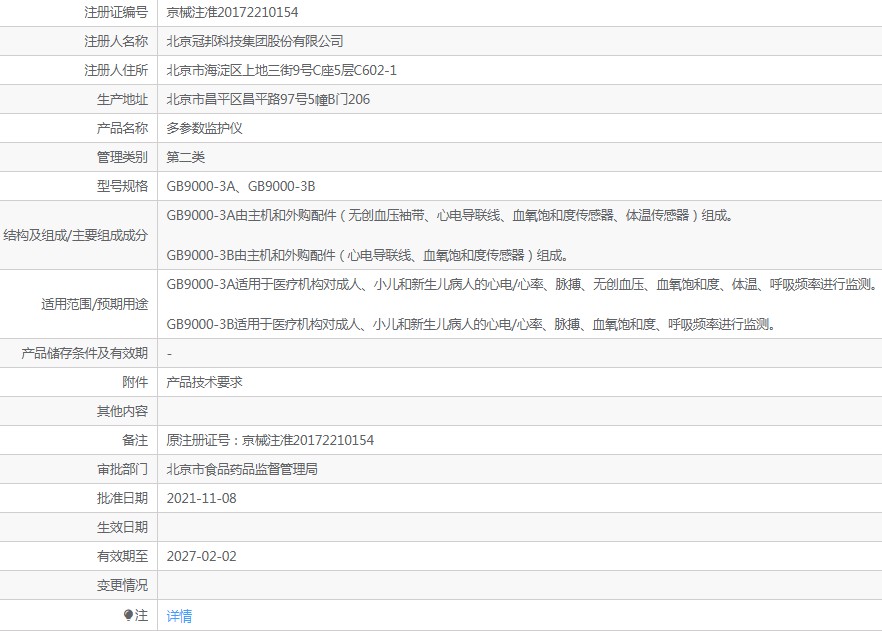Open the 详情 link in the 注 row
The height and width of the screenshot is (631, 882).
click(x=179, y=616)
